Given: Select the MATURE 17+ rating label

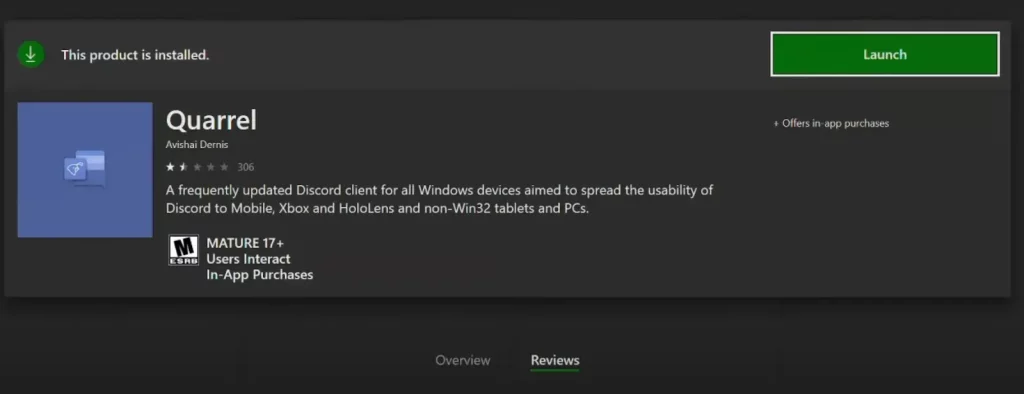Looking at the screenshot, I should 245,243.
